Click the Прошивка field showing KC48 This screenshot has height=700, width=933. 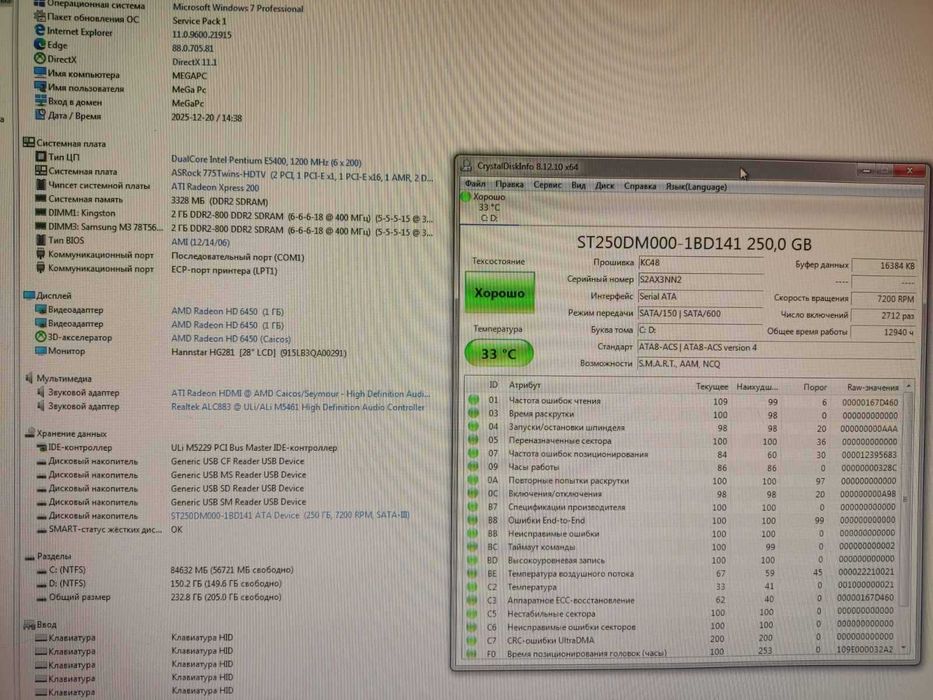700,262
